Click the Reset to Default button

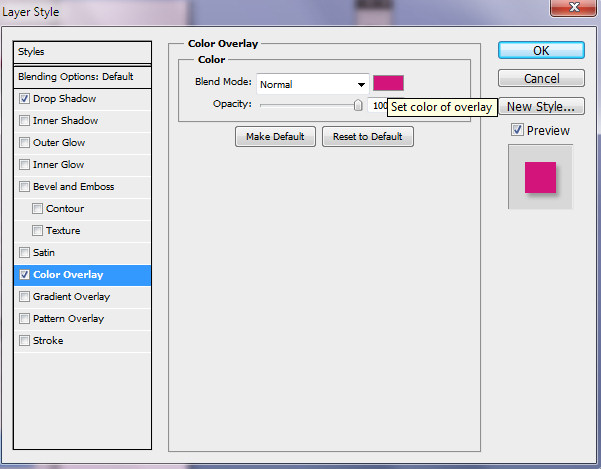tap(368, 137)
